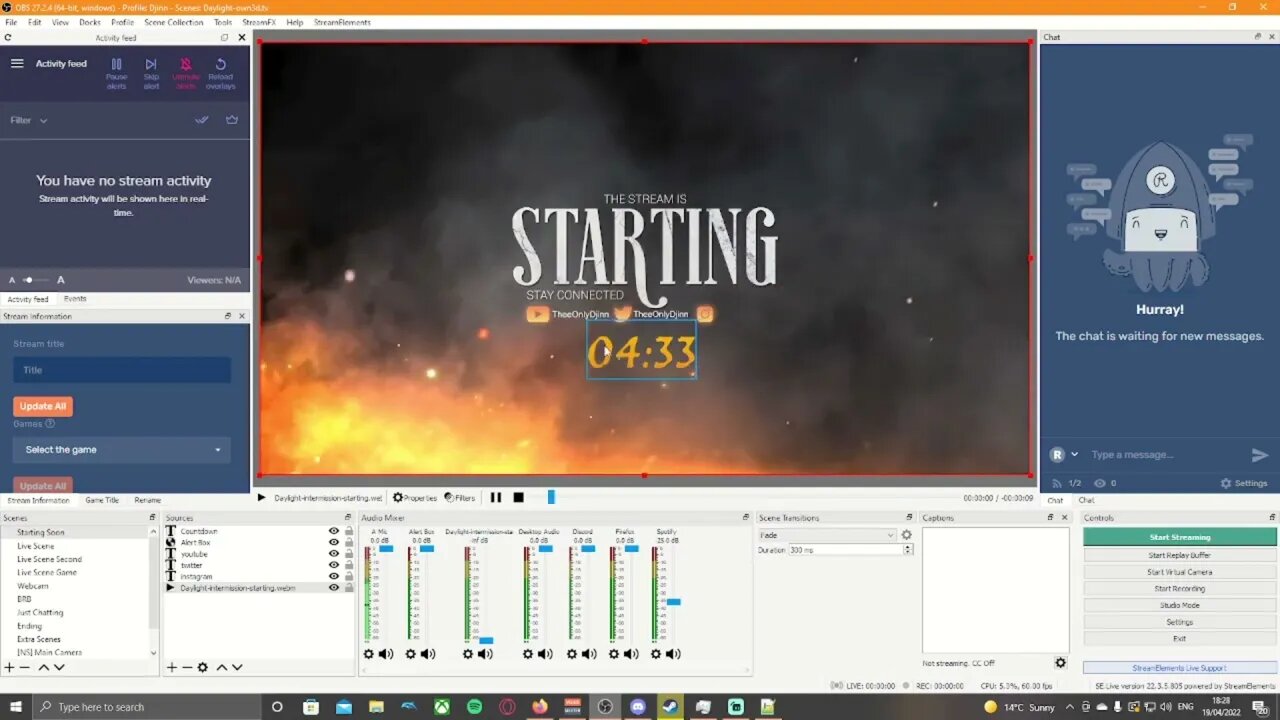Open Spotify audio settings gear
1280x720 pixels.
point(656,654)
